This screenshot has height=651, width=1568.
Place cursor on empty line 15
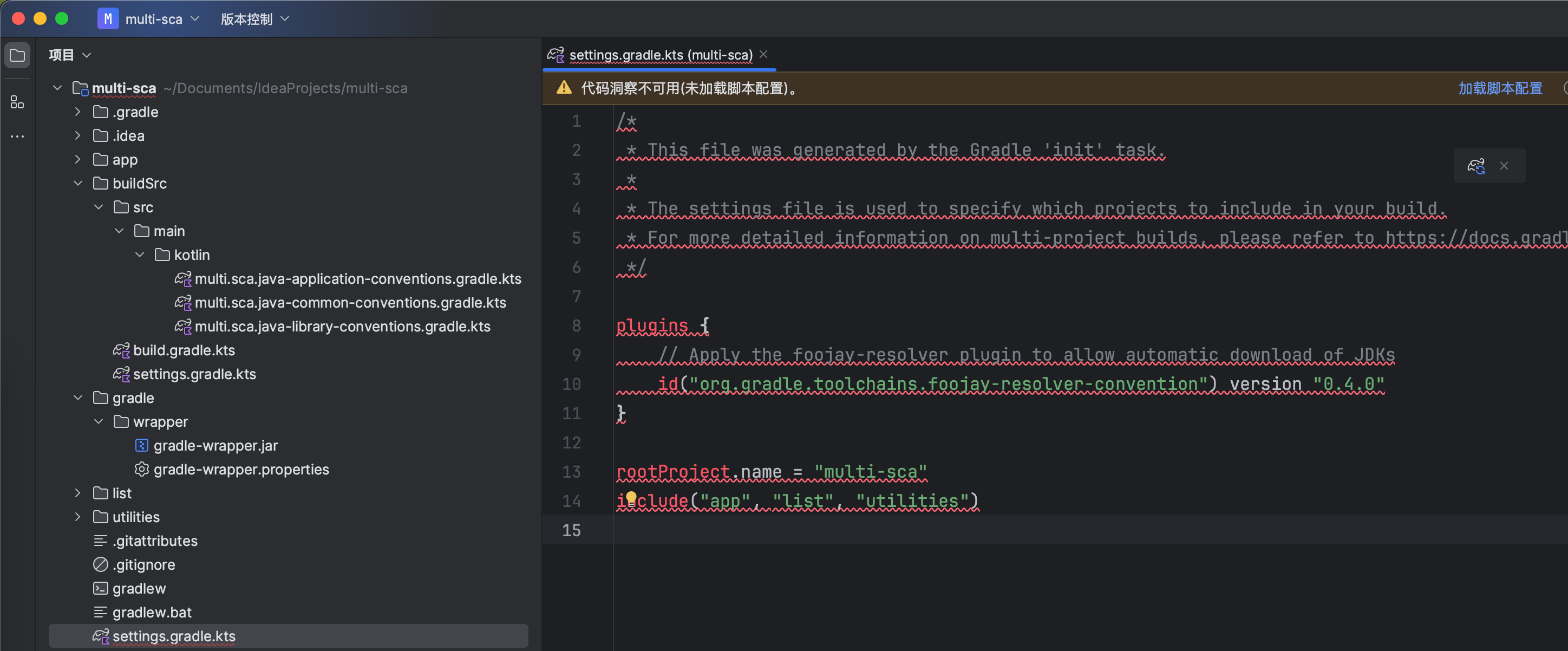click(1089, 530)
